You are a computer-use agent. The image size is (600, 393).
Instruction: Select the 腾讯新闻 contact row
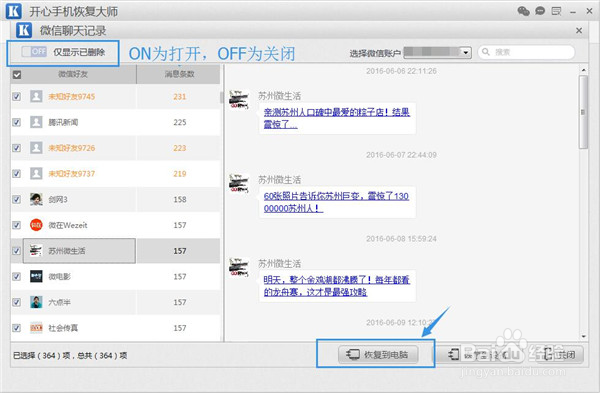[x=115, y=122]
